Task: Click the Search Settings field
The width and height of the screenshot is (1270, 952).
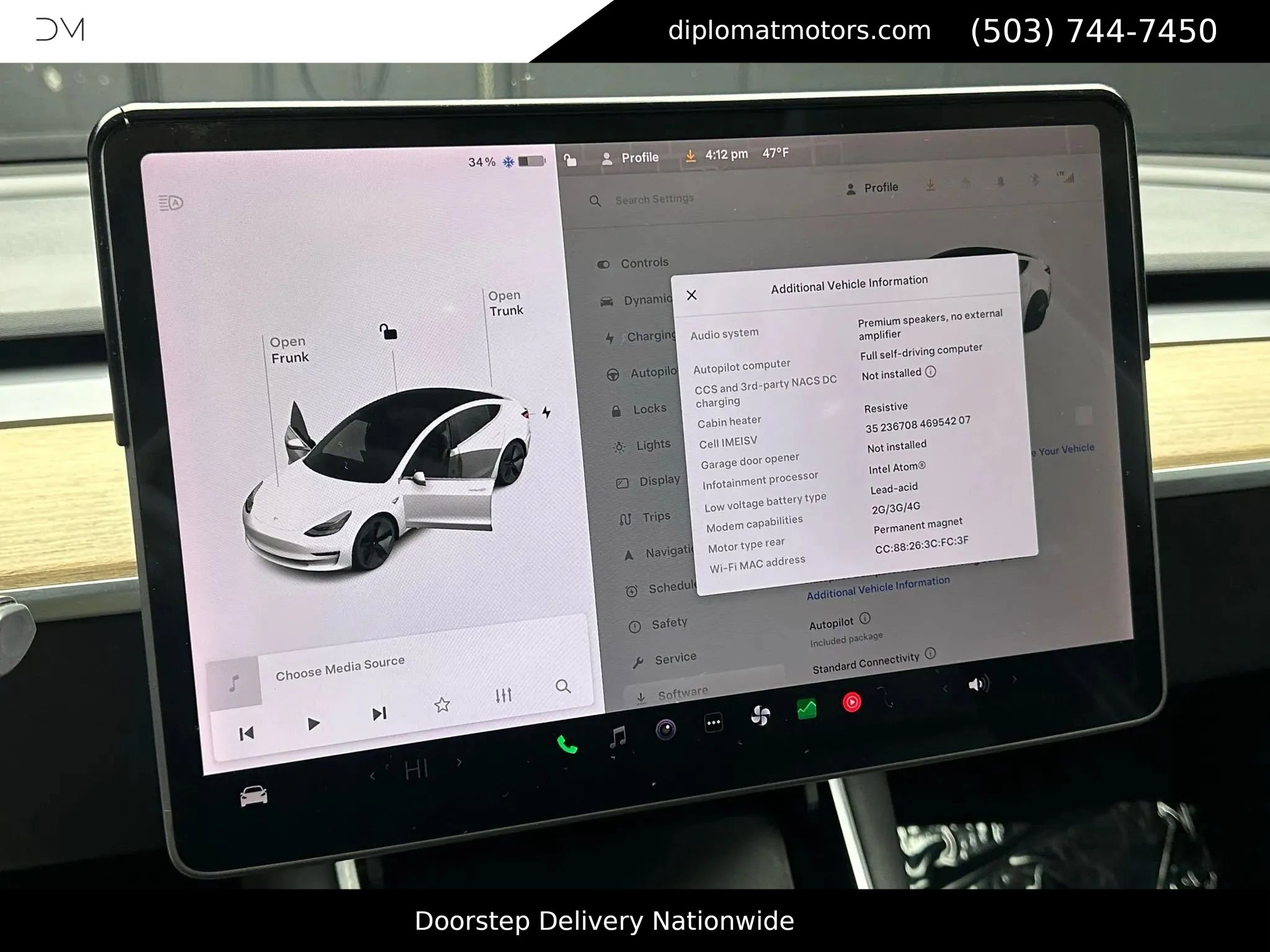Action: 654,200
